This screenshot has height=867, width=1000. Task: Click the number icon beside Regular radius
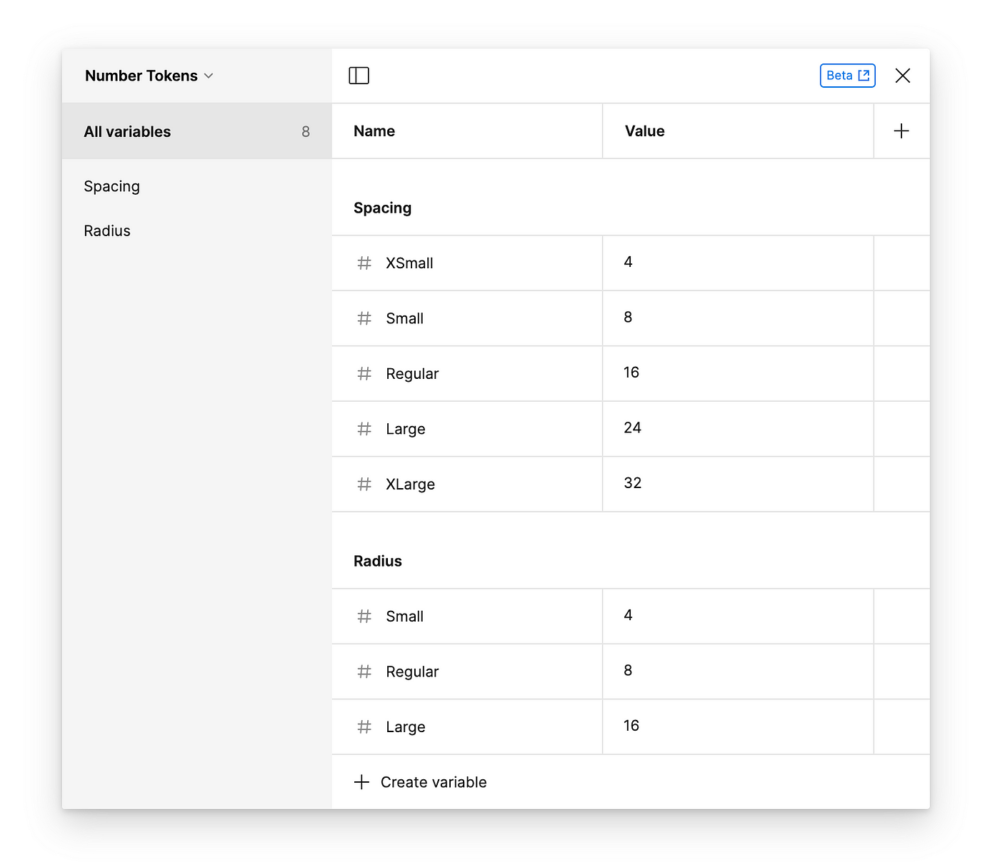point(364,672)
